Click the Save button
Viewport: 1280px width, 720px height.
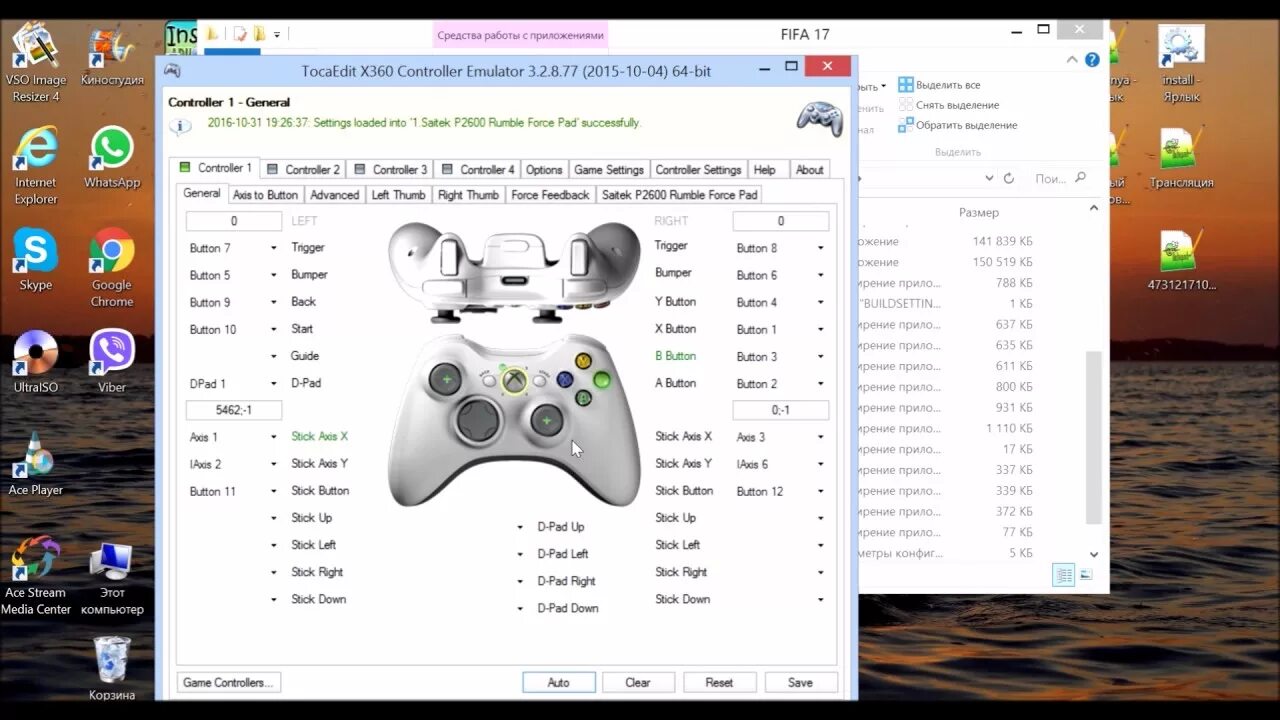coord(800,682)
